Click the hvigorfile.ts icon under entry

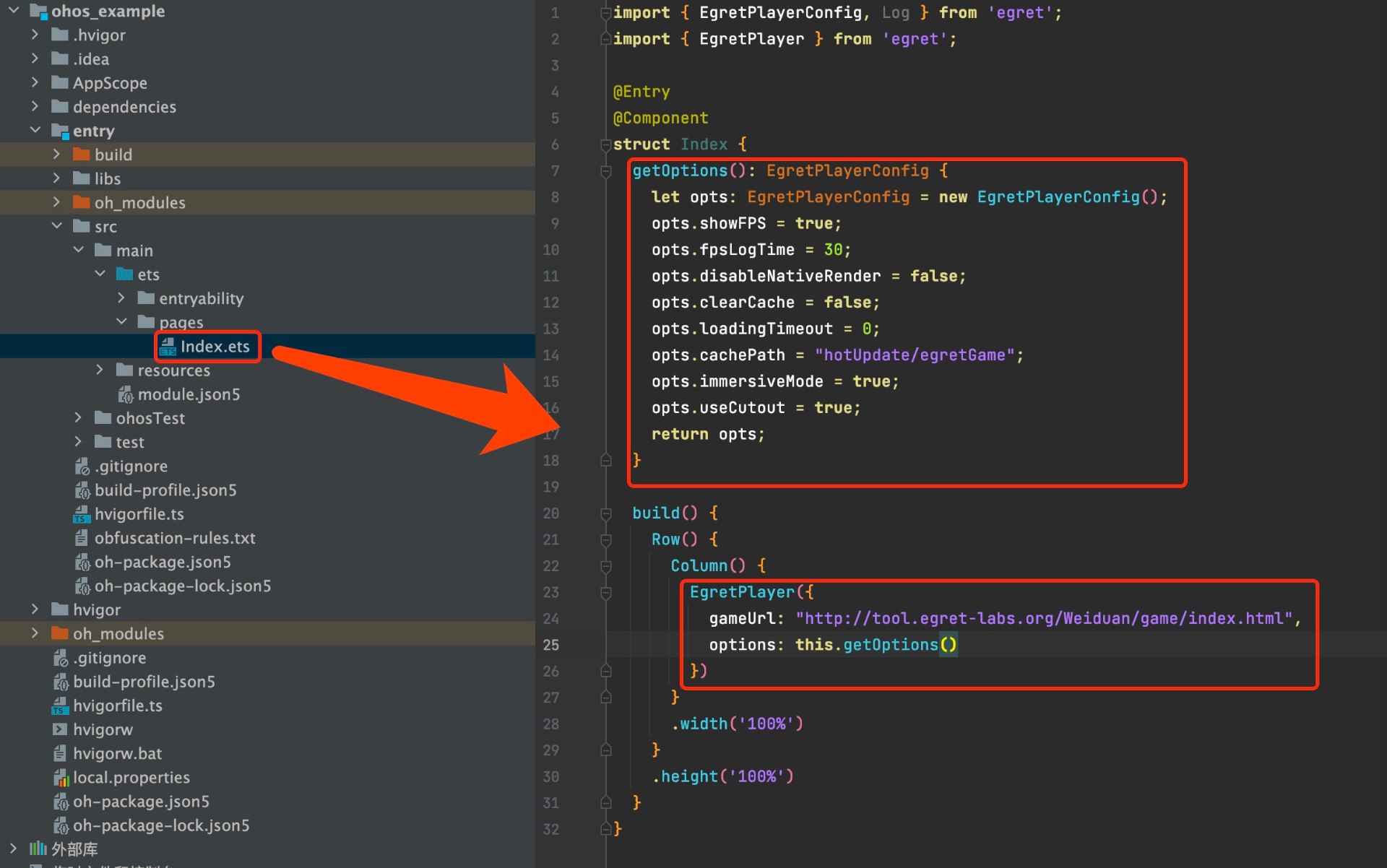pos(82,515)
